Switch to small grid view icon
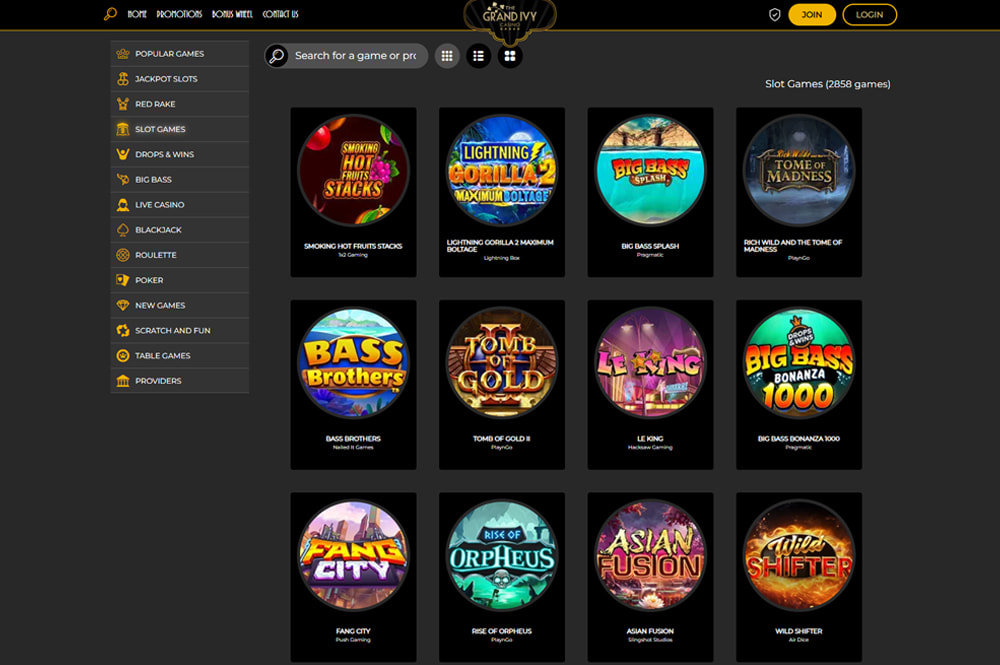The height and width of the screenshot is (665, 1000). tap(447, 56)
